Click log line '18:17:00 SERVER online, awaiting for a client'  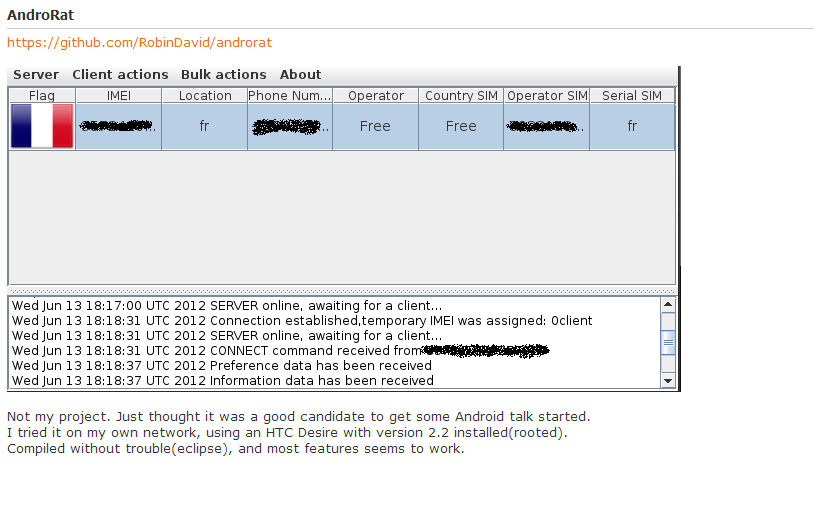[x=227, y=306]
